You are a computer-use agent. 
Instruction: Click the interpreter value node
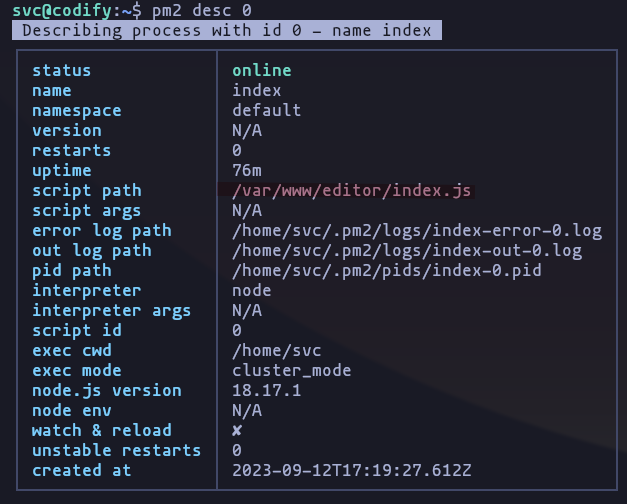tap(252, 291)
